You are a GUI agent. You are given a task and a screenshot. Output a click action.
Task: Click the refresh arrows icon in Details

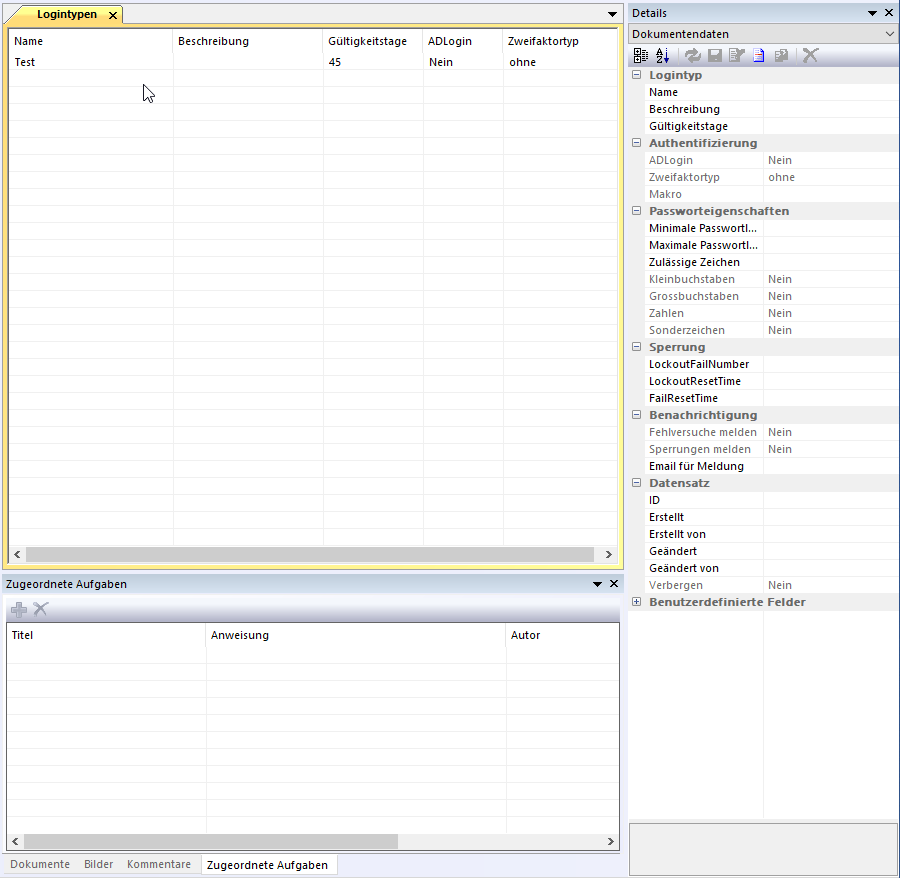[x=692, y=56]
